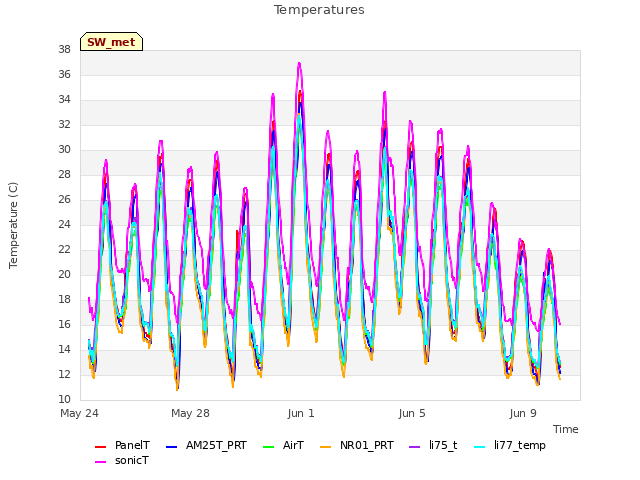Click the 22 y-axis tick label
Image resolution: width=640 pixels, height=480 pixels.
pos(64,249)
